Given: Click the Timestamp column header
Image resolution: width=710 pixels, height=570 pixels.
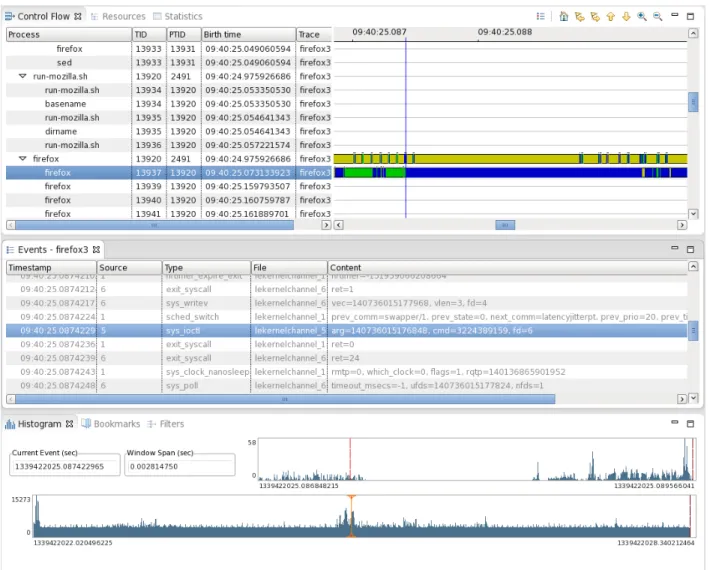Looking at the screenshot, I should 51,268.
